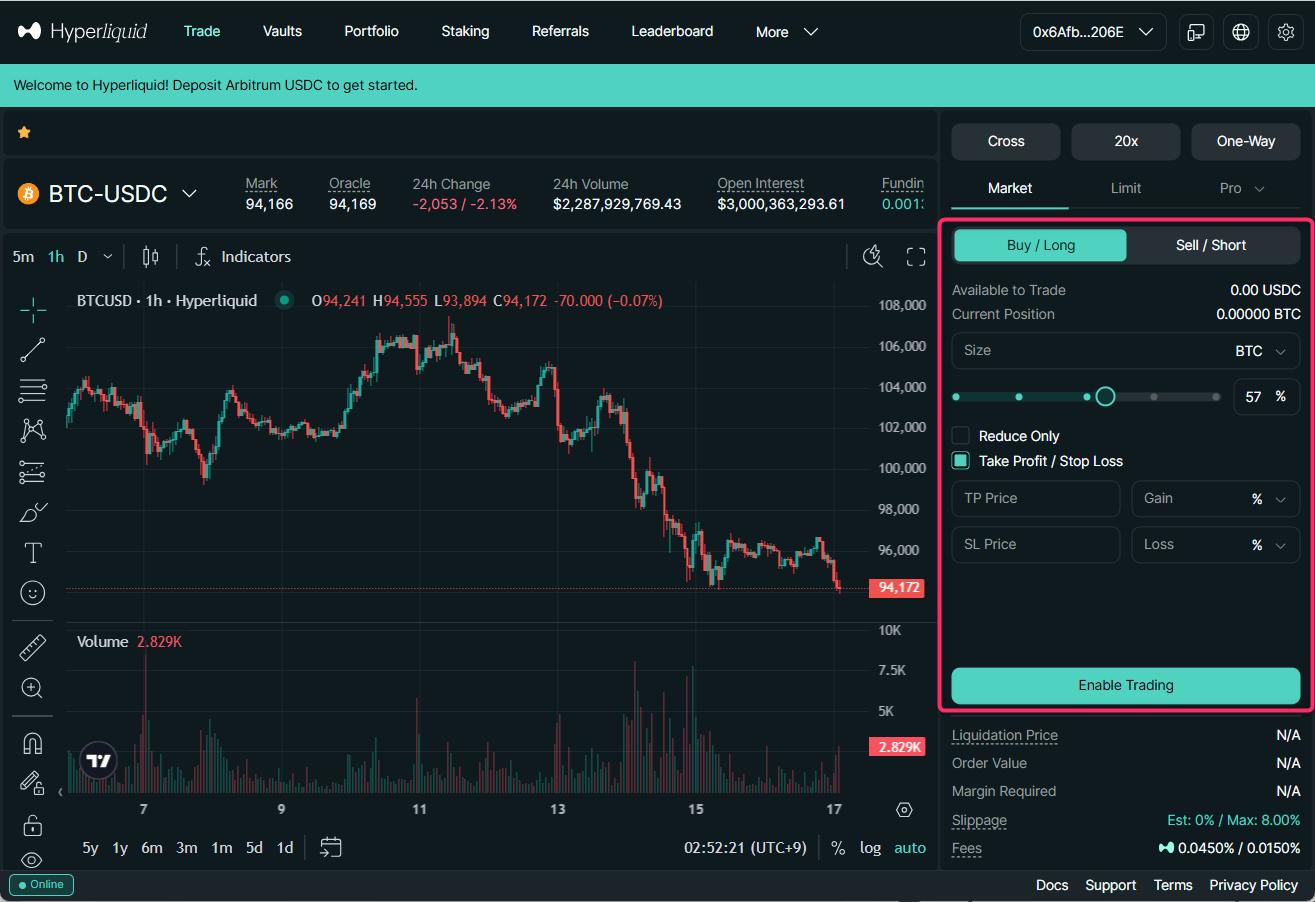Viewport: 1315px width, 902px height.
Task: Click the order size percentage slider handle
Action: pyautogui.click(x=1105, y=397)
